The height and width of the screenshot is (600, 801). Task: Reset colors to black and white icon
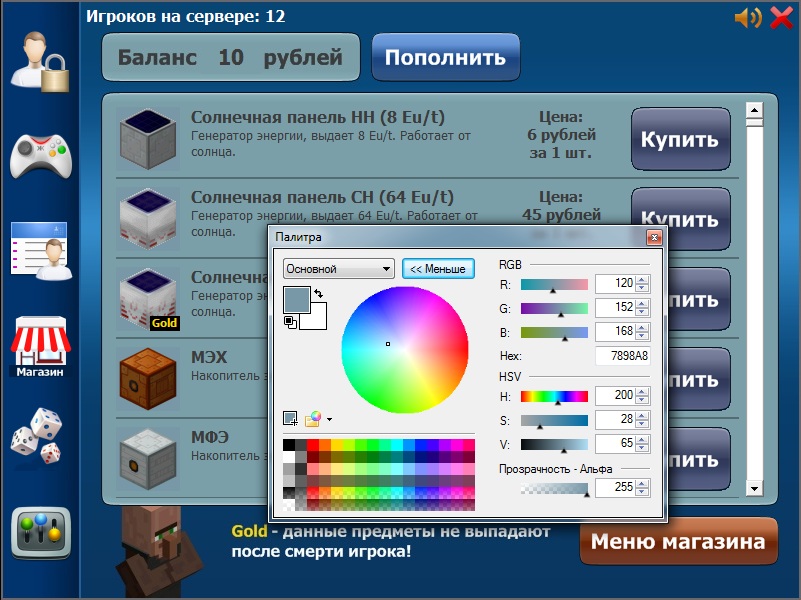[290, 322]
